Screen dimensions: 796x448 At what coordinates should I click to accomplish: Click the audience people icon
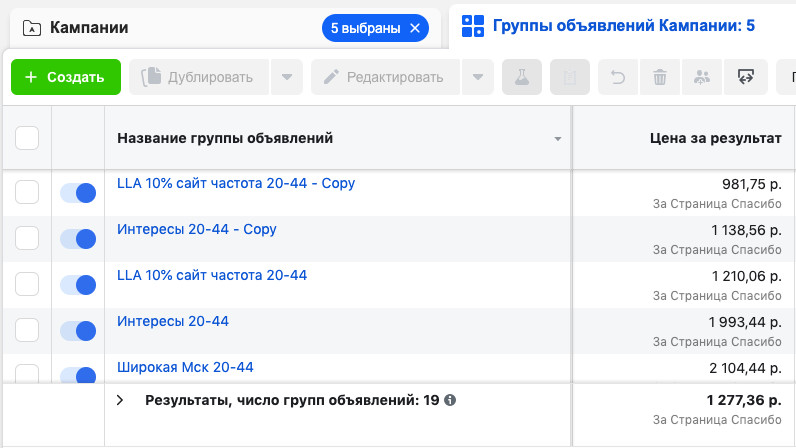coord(702,77)
